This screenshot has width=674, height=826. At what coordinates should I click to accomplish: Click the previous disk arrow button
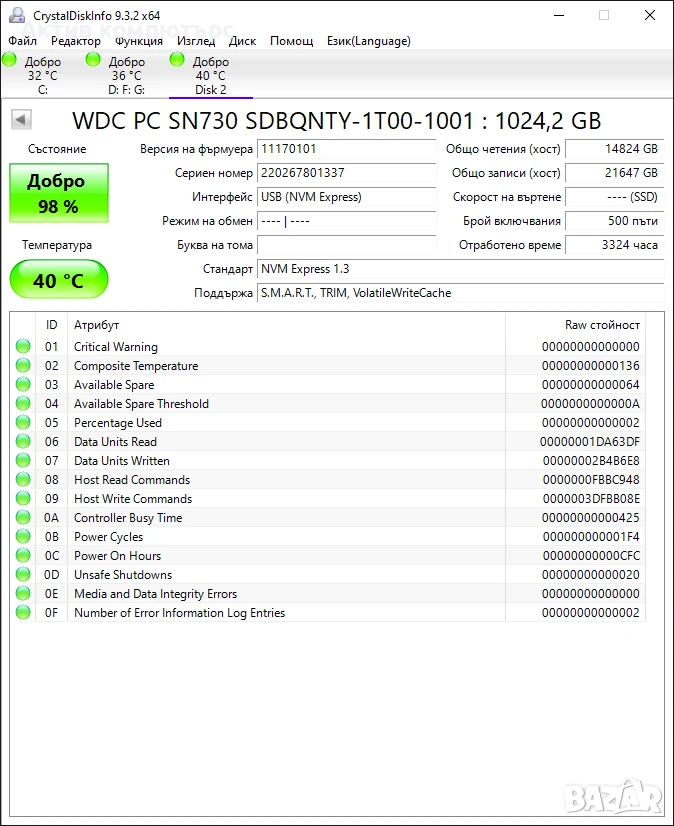click(21, 120)
